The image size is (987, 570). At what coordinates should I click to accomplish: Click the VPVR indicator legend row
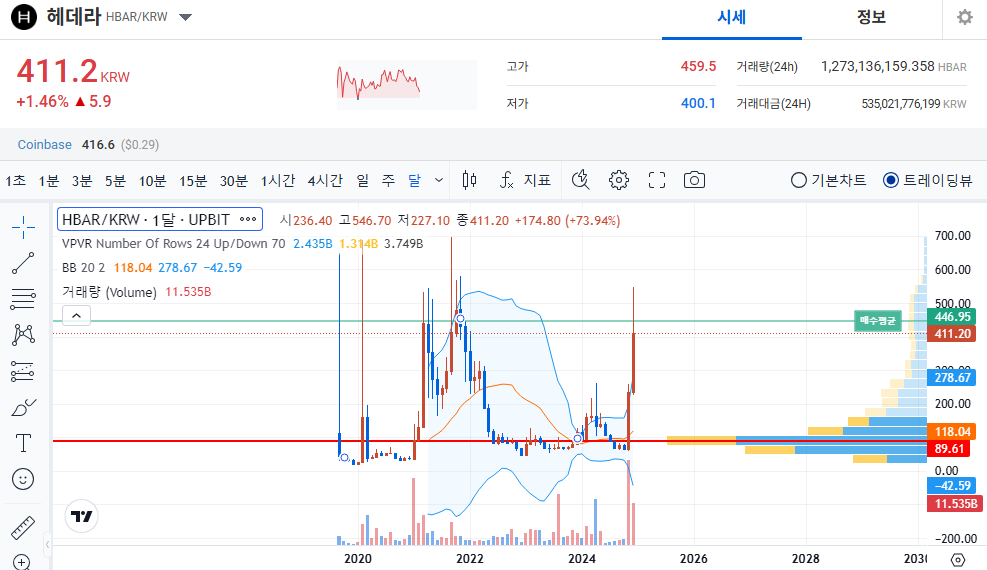coord(242,243)
